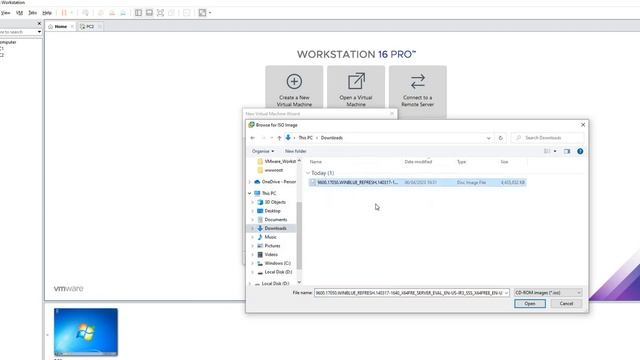
Task: Click the navigation tree scrollbar down arrow
Action: tap(299, 282)
